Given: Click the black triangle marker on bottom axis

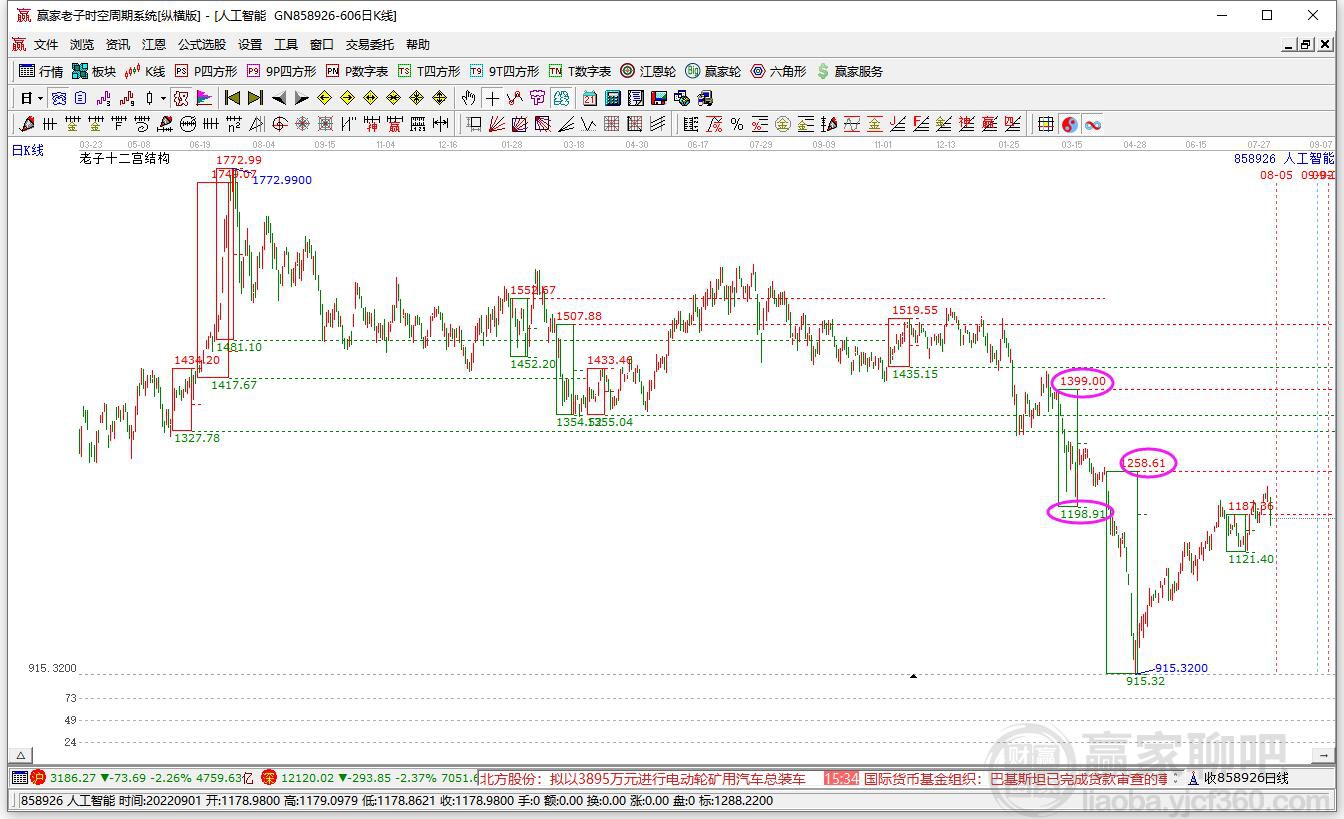Looking at the screenshot, I should 913,676.
